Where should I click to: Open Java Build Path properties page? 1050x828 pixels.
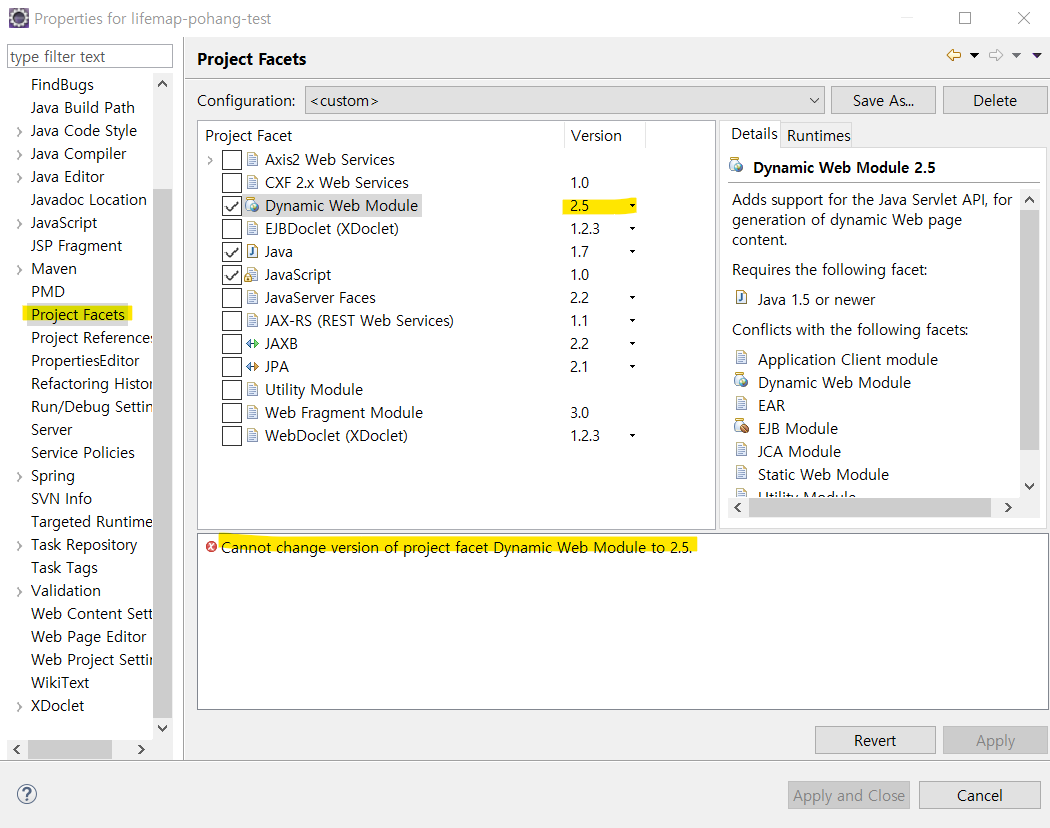[82, 107]
